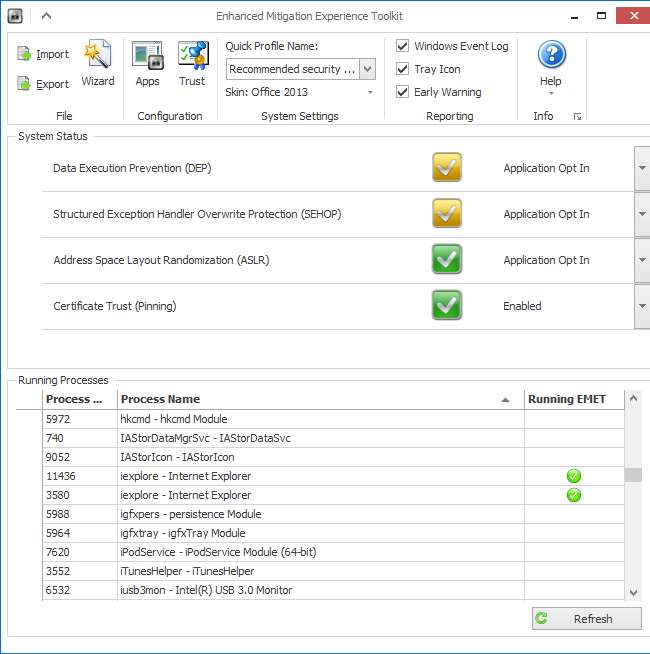Open the ASLR setting dropdown arrow

pos(641,260)
